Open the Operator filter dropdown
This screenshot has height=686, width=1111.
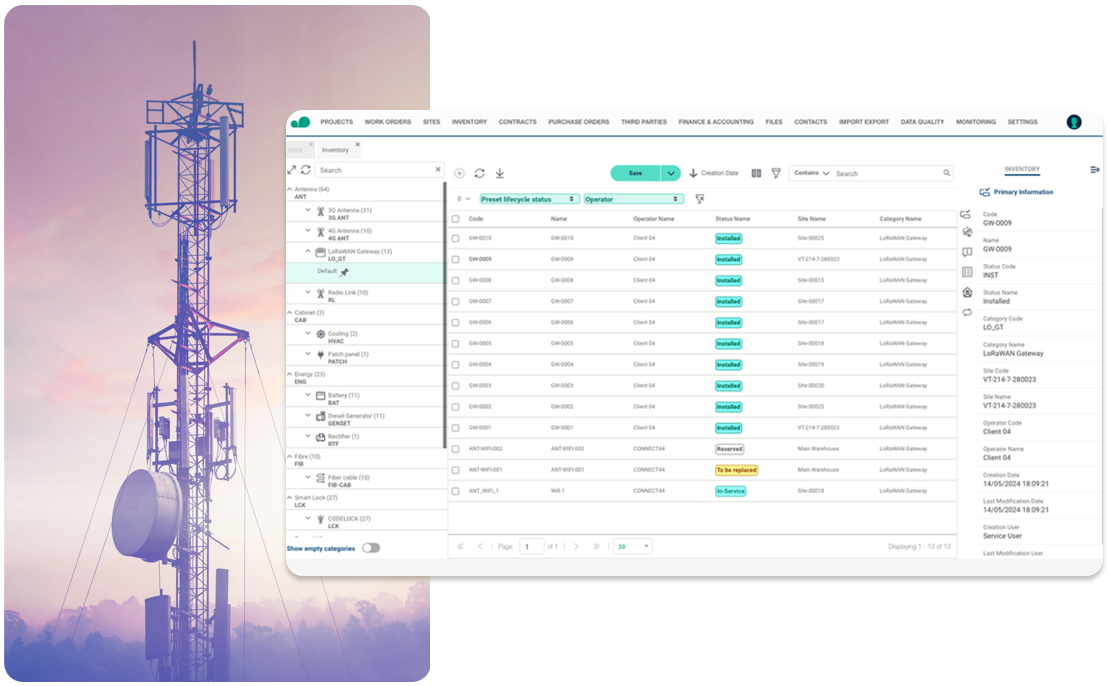tap(633, 199)
